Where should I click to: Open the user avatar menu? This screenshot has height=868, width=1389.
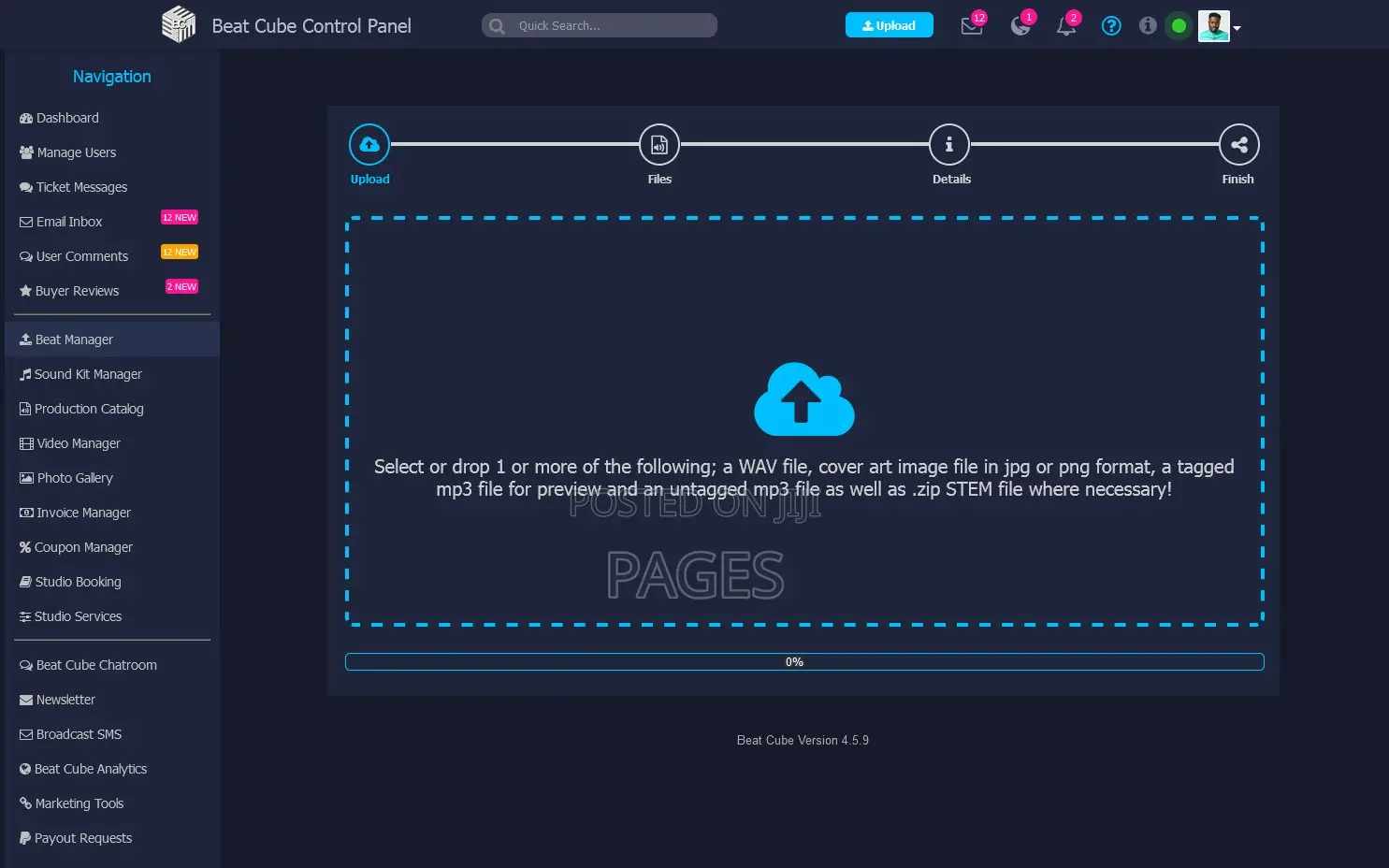[x=1214, y=26]
